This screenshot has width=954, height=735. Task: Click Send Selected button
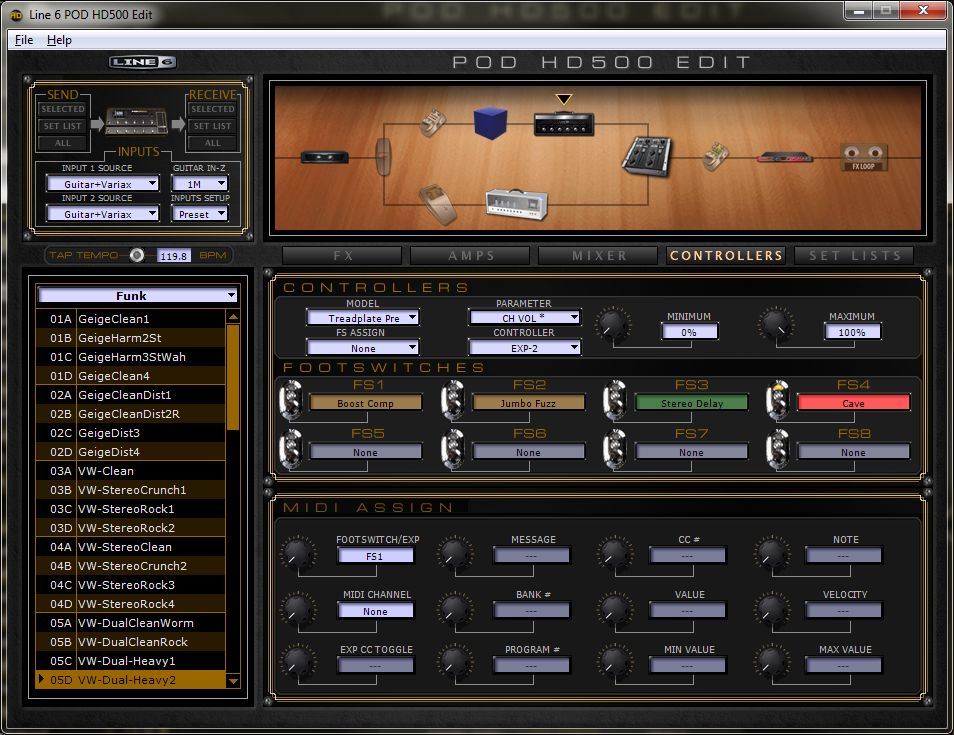pos(63,109)
